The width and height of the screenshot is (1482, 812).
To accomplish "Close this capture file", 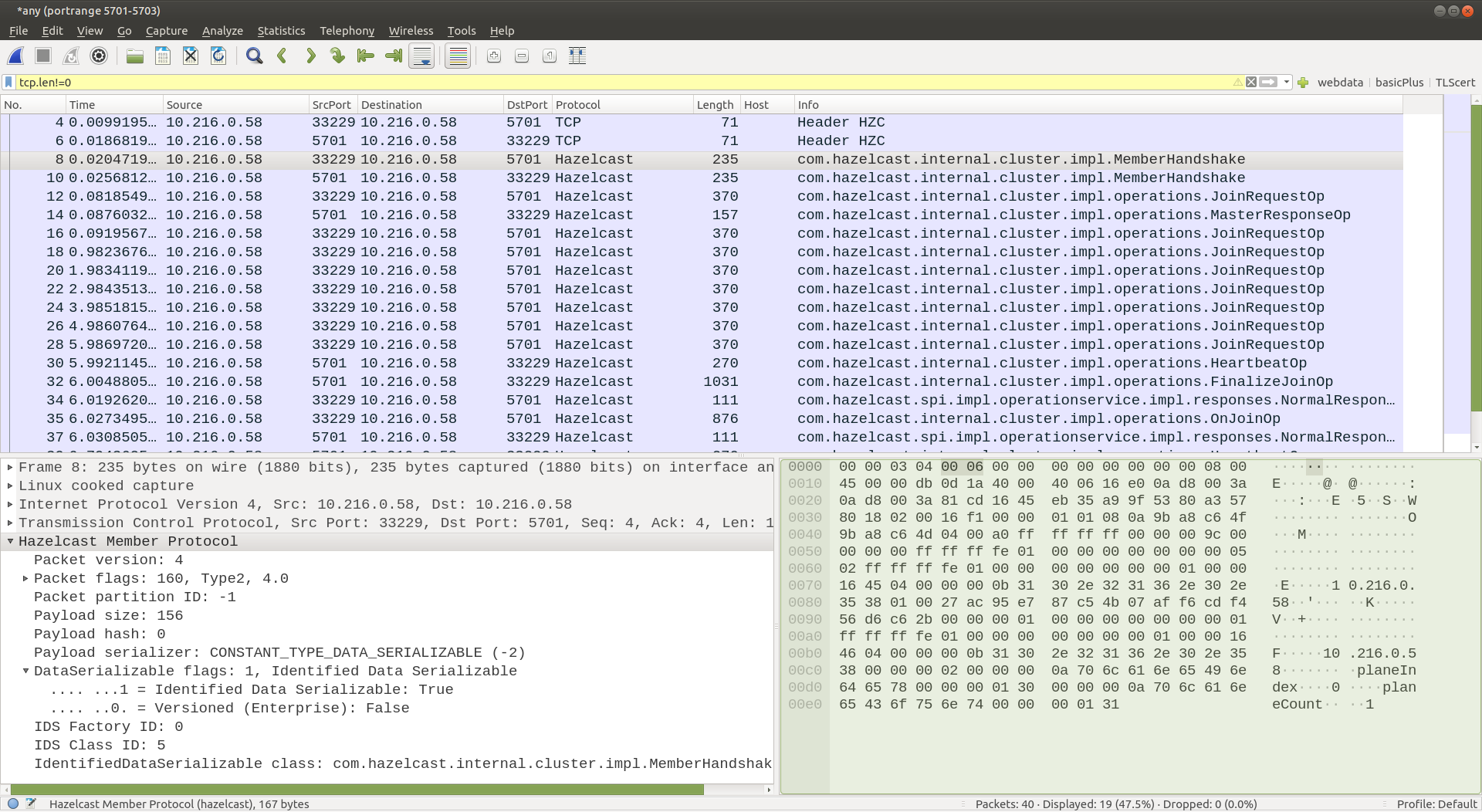I will 191,56.
